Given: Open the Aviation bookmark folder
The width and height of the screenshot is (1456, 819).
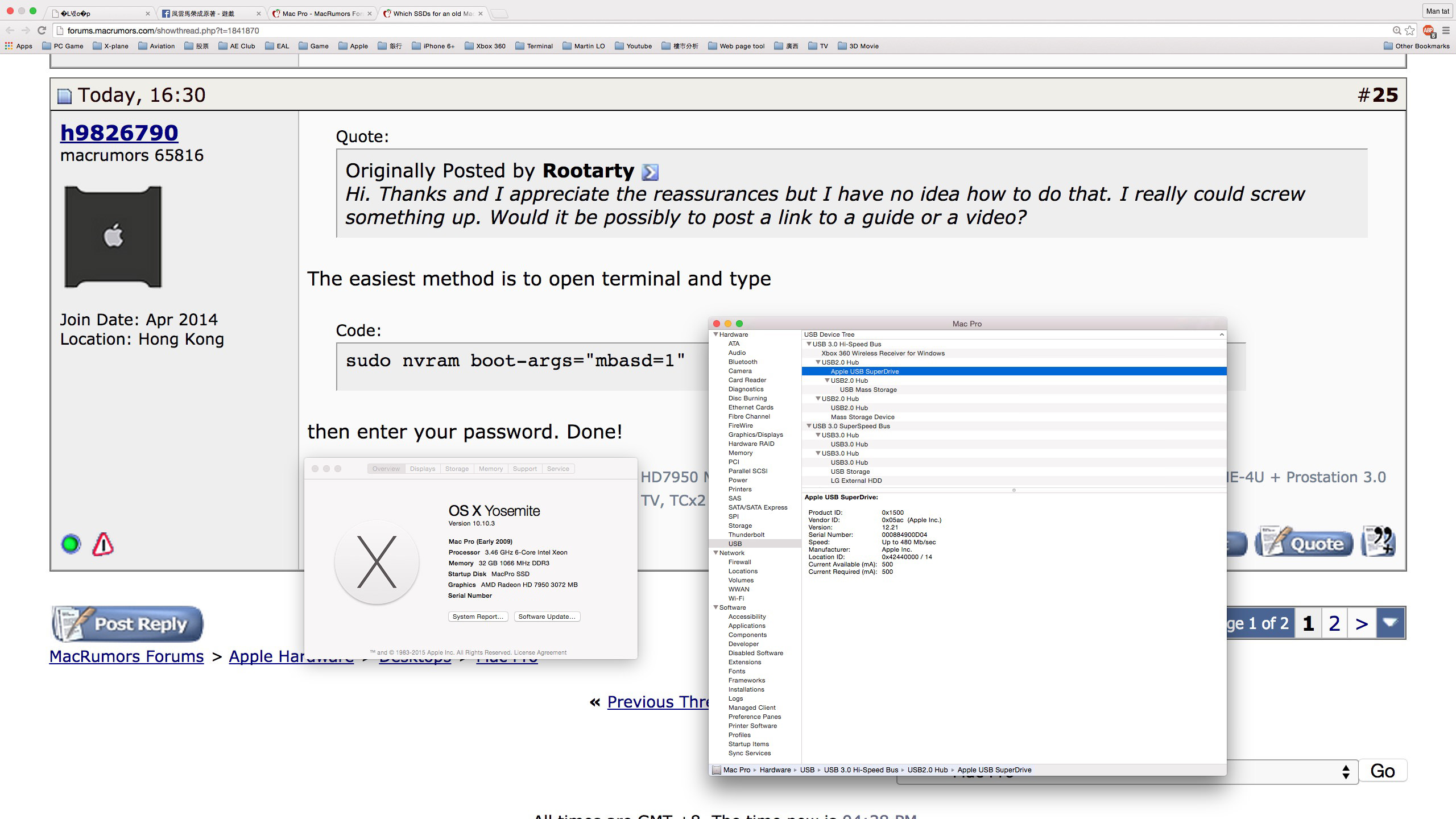Looking at the screenshot, I should point(156,46).
